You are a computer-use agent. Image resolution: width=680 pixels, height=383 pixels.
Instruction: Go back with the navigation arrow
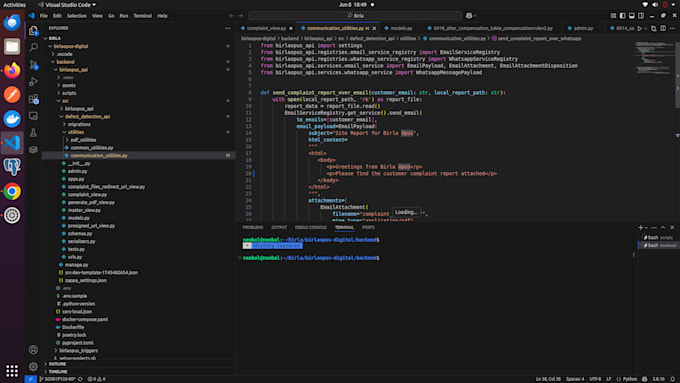point(231,16)
